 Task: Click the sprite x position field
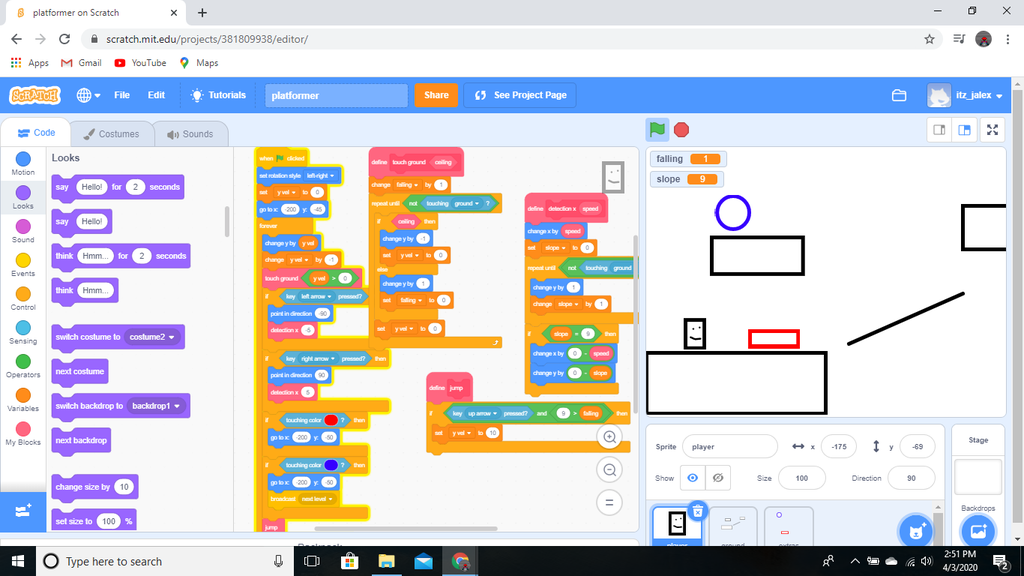click(x=839, y=447)
